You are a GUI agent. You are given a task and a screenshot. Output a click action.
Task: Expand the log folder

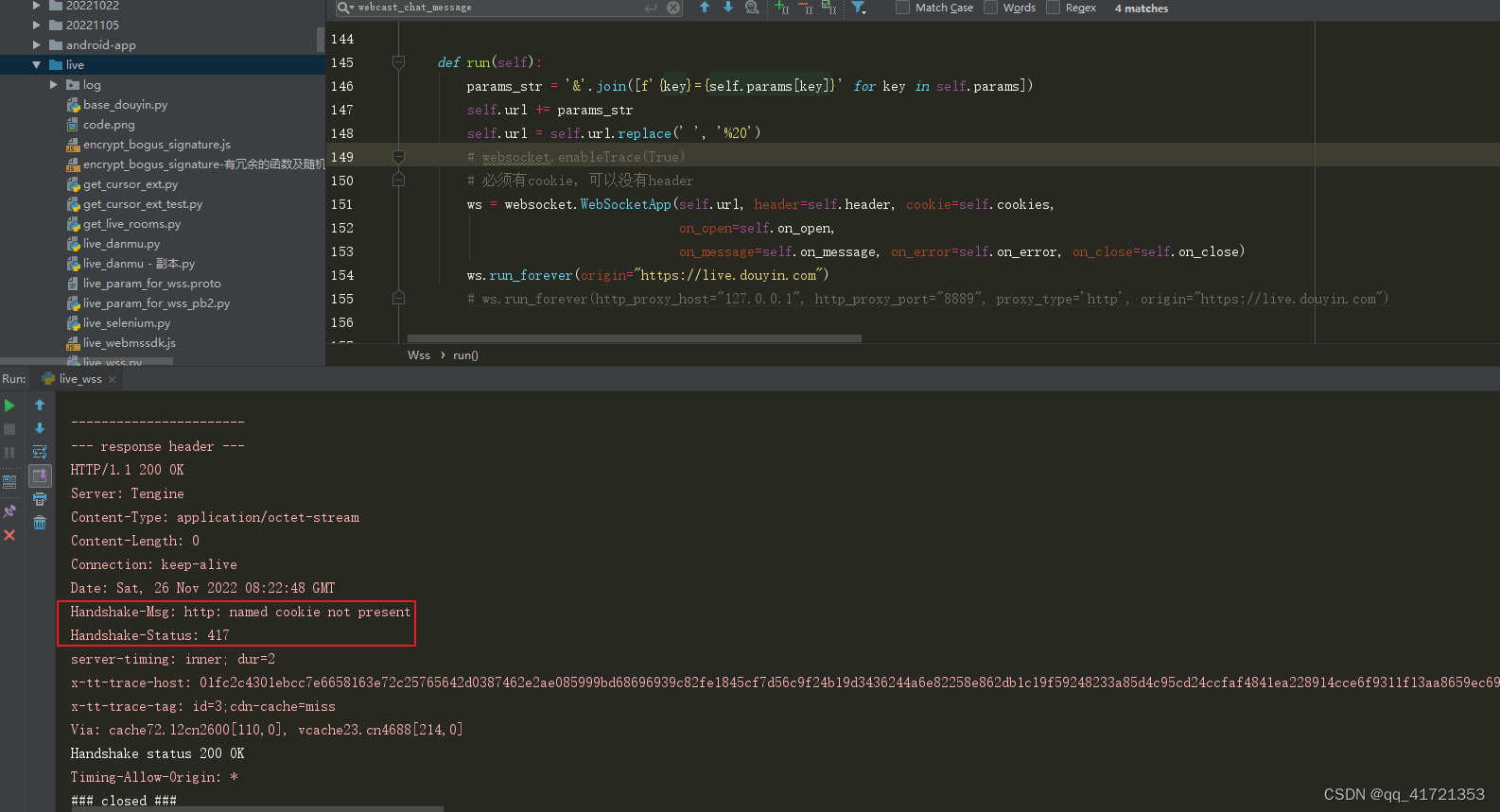coord(54,84)
